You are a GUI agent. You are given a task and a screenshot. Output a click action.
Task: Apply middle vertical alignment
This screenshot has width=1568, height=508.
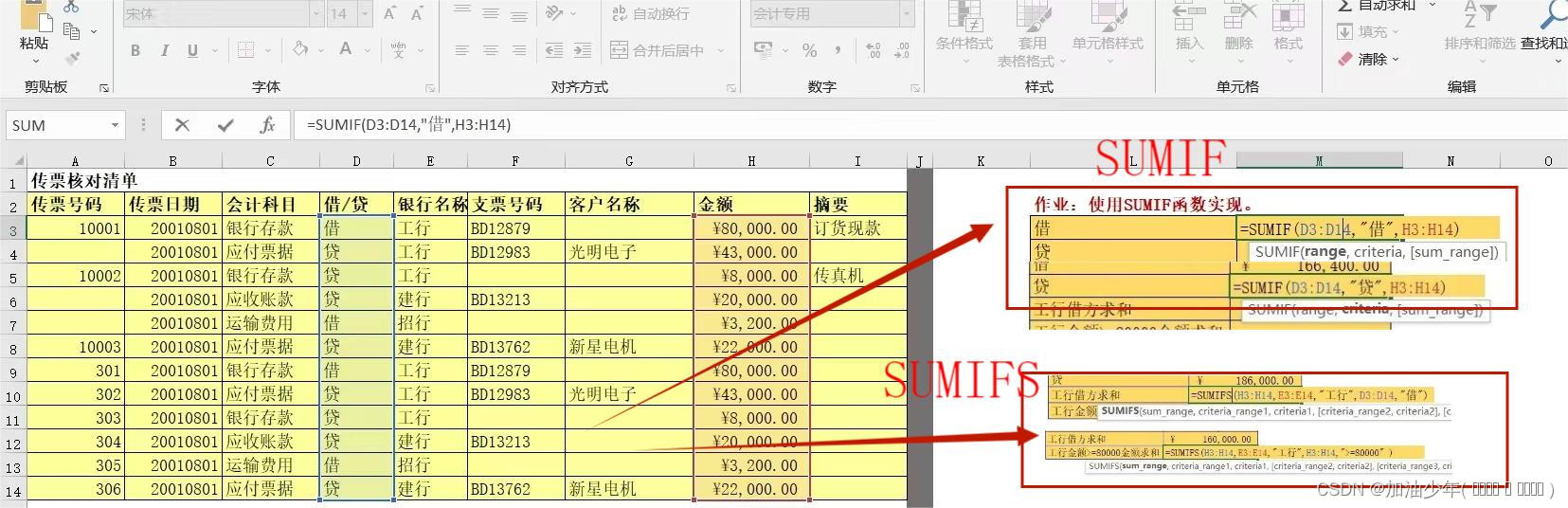coord(491,13)
